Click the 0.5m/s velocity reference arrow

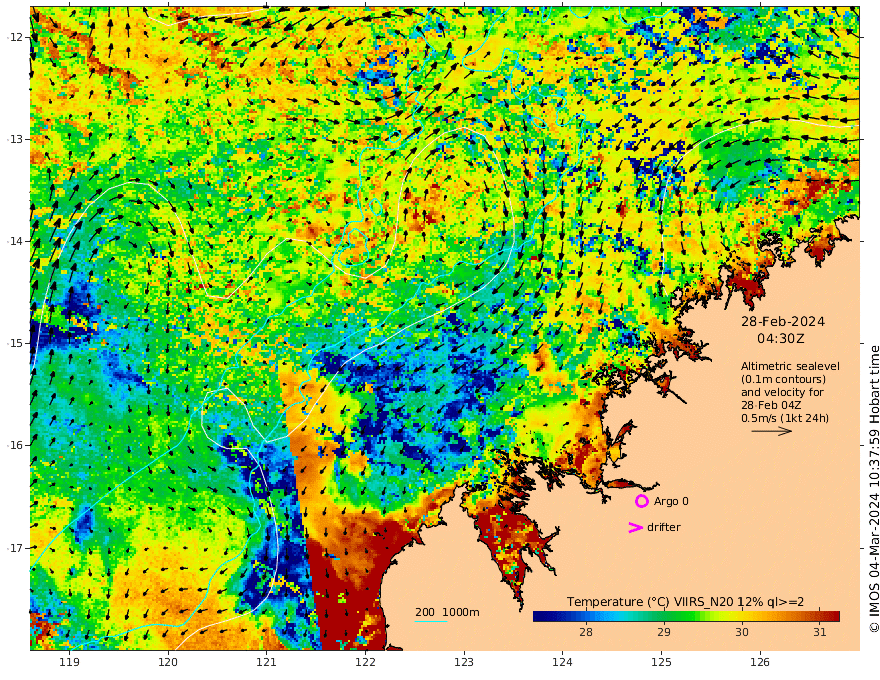(x=772, y=431)
